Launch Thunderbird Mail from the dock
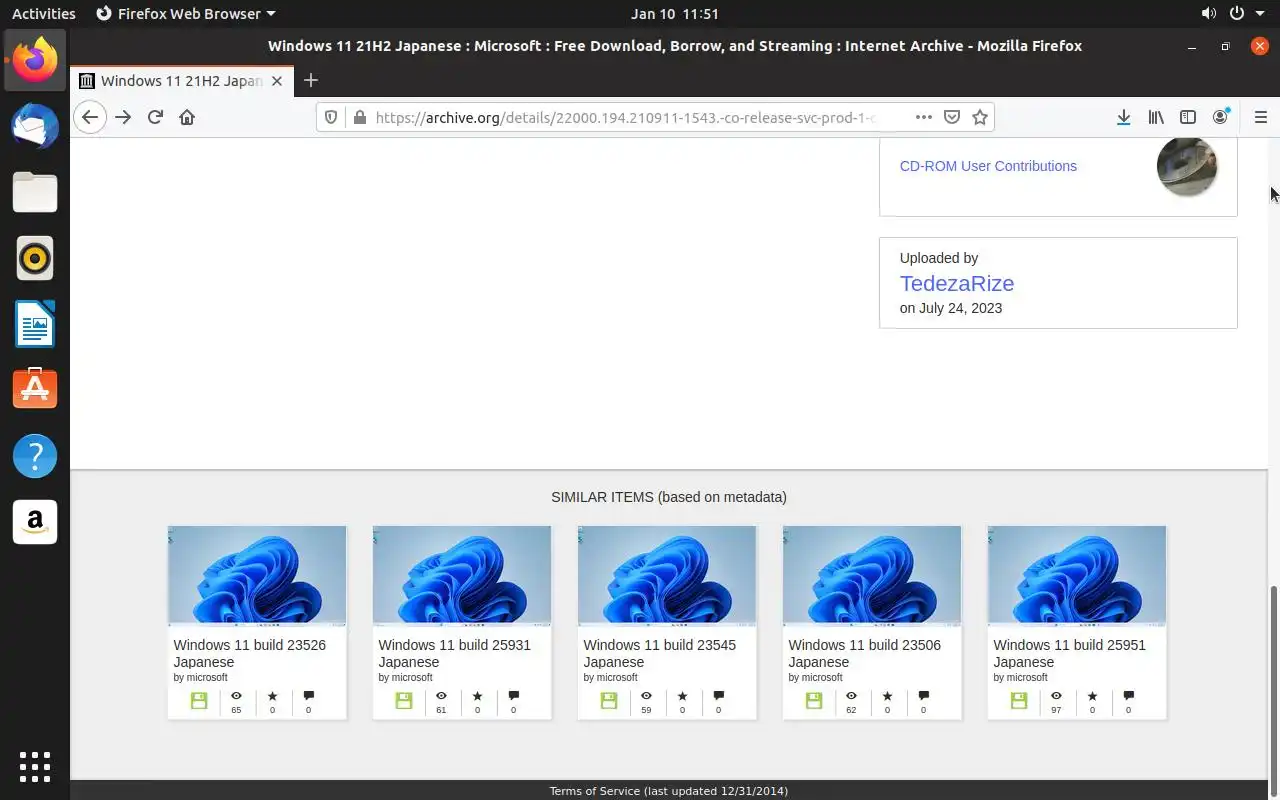This screenshot has width=1280, height=800. [35, 126]
